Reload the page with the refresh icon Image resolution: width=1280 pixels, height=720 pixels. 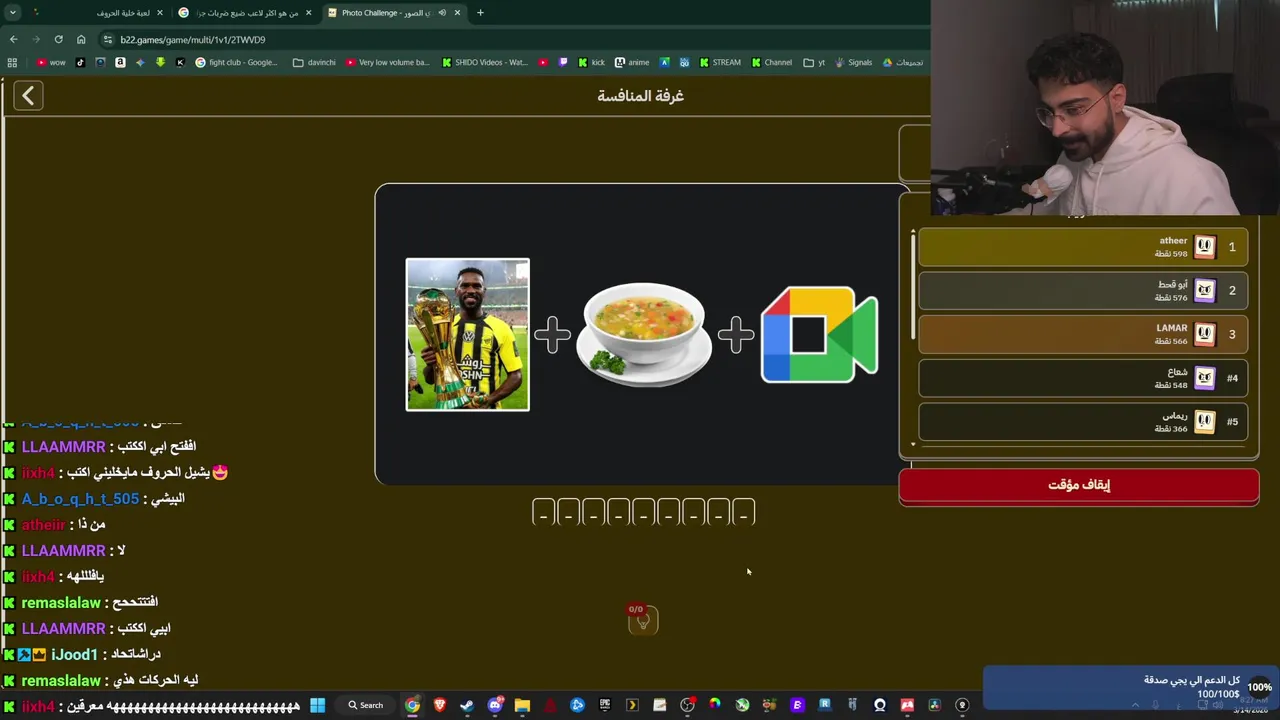pyautogui.click(x=58, y=39)
